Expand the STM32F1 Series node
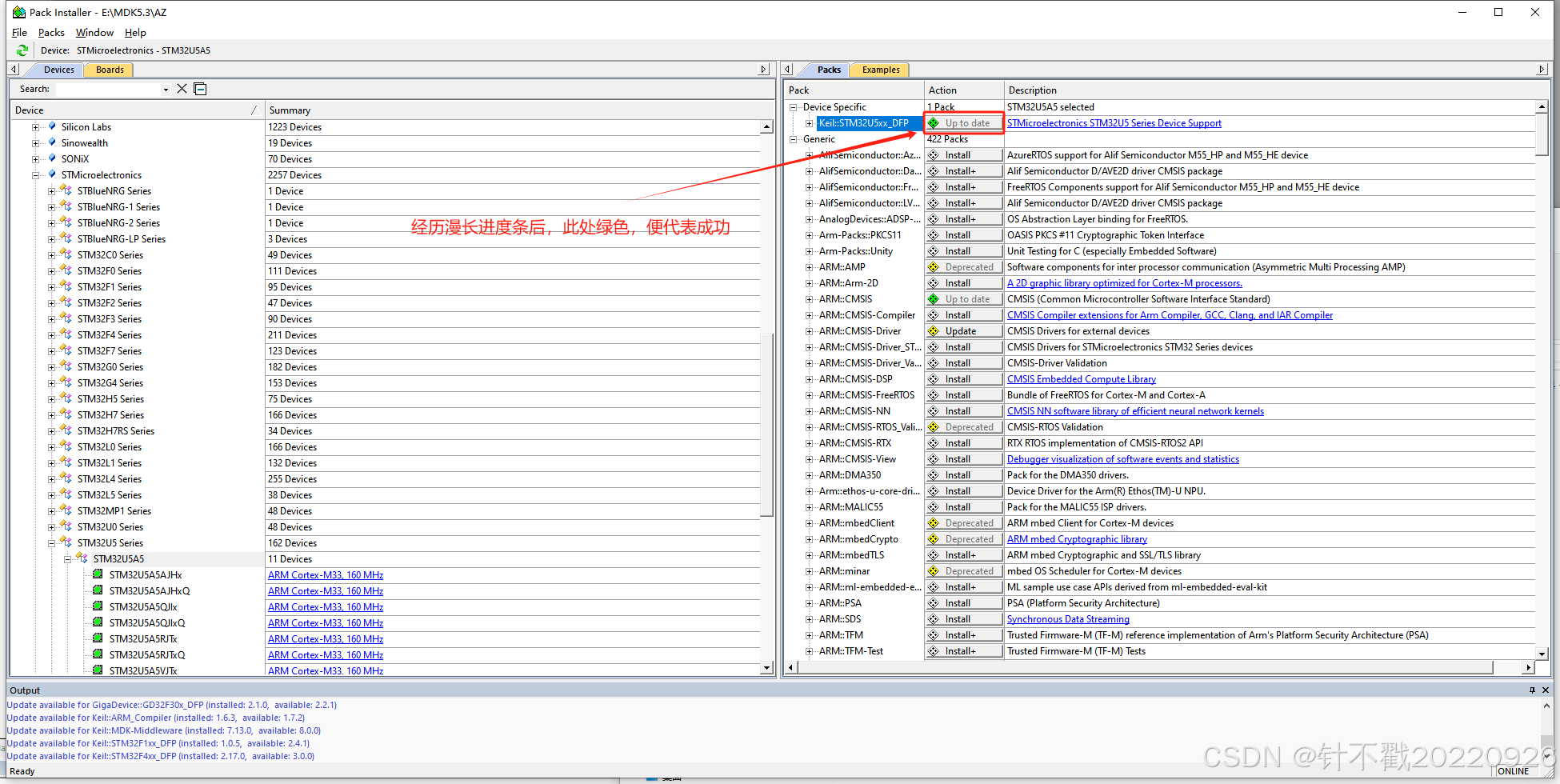The width and height of the screenshot is (1560, 784). pyautogui.click(x=51, y=287)
